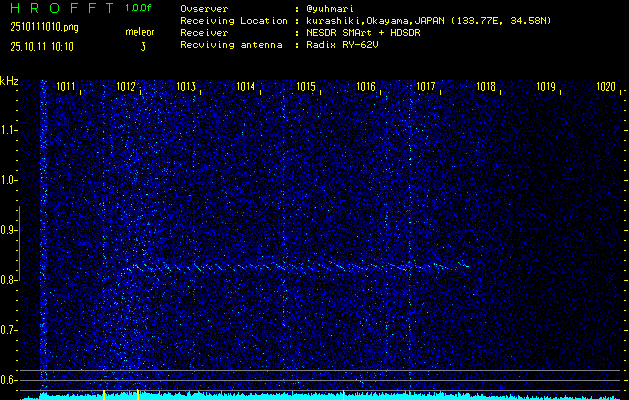This screenshot has width=629, height=400.
Task: Click the meteor count value 3
Action: tap(143, 47)
